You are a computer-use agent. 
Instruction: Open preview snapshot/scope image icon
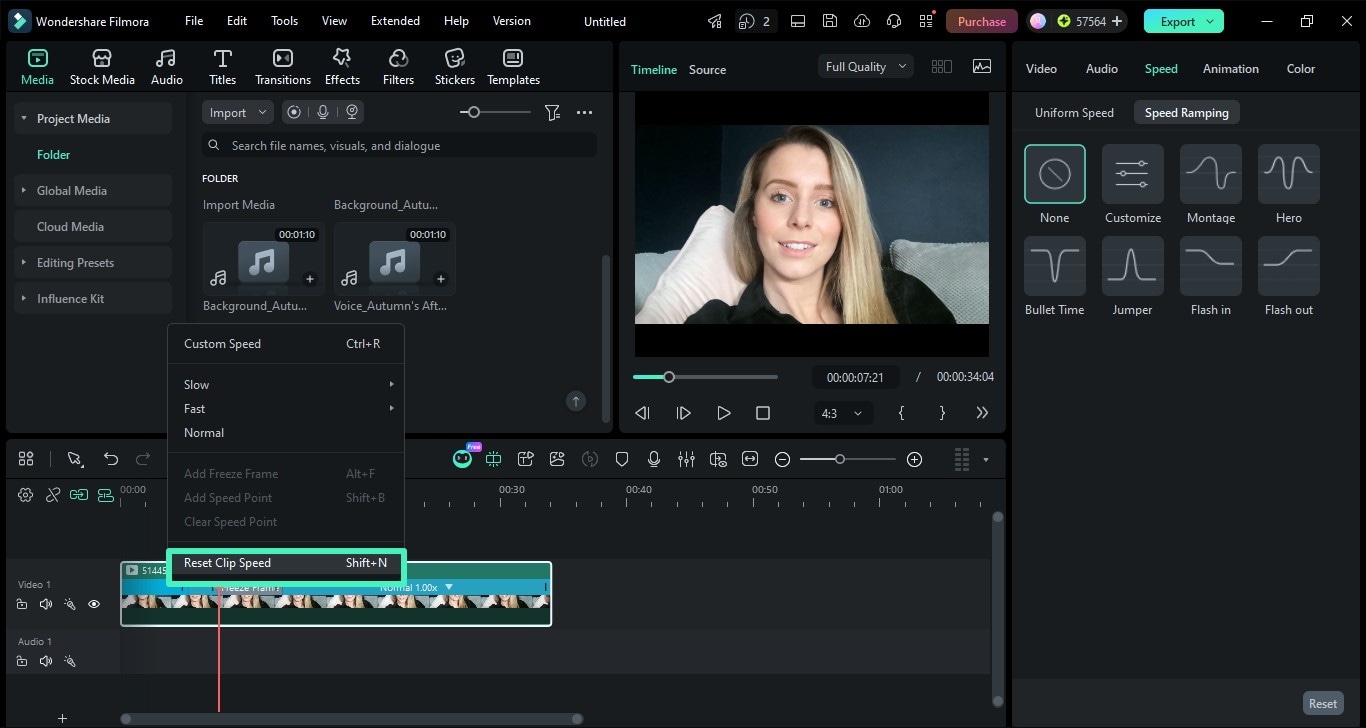pyautogui.click(x=982, y=66)
